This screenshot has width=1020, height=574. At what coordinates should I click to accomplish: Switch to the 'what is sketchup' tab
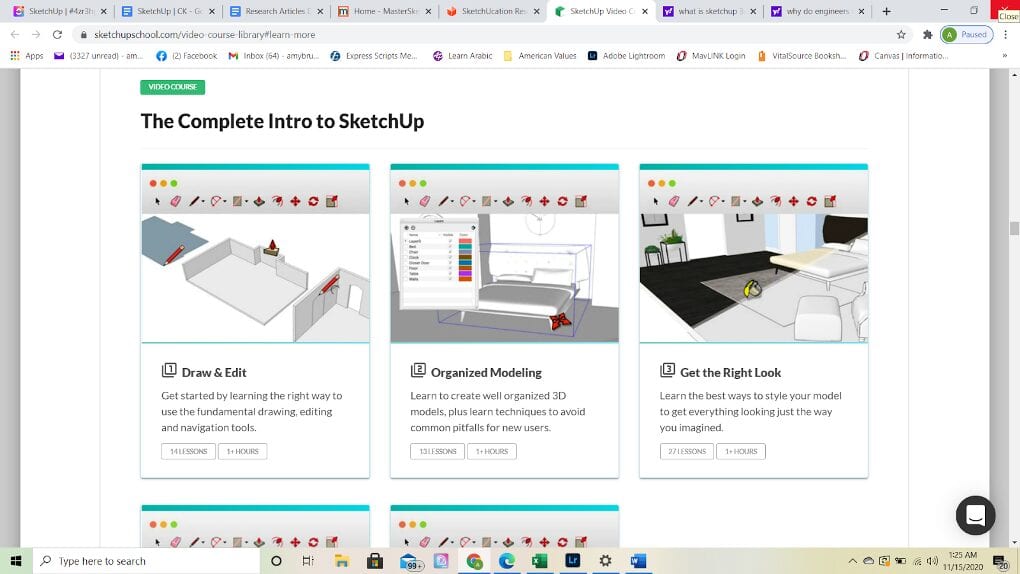[x=709, y=11]
